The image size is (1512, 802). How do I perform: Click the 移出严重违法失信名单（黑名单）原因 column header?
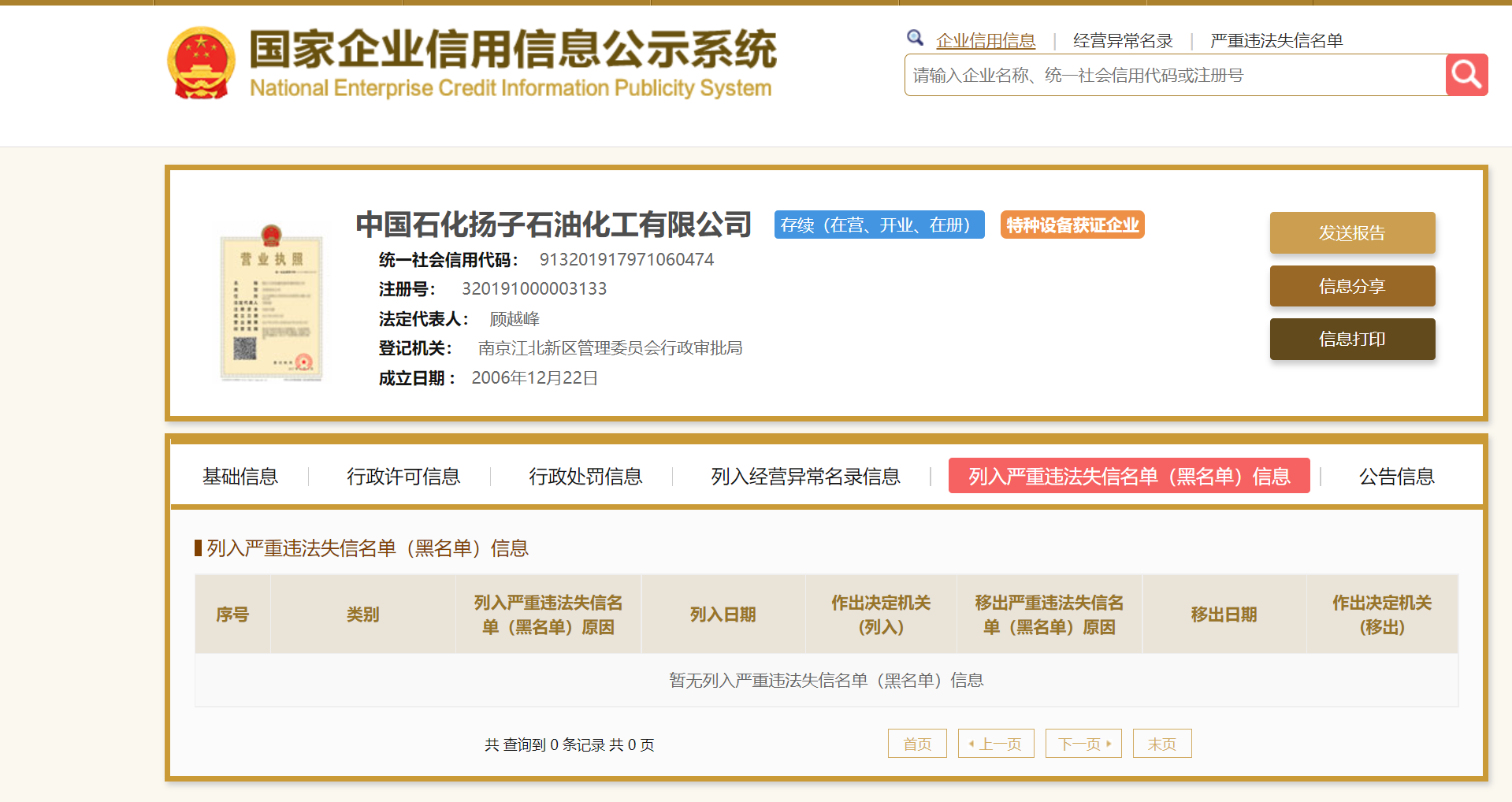[1049, 614]
